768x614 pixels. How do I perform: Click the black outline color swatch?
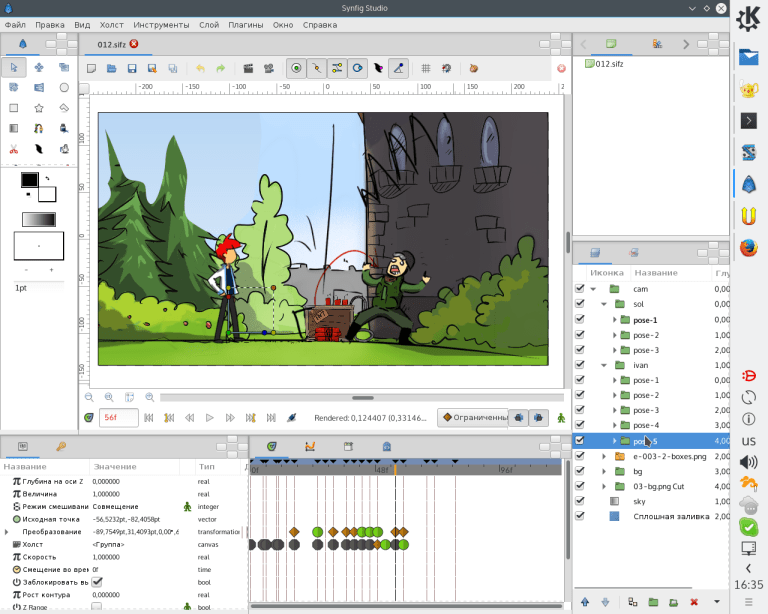point(29,180)
